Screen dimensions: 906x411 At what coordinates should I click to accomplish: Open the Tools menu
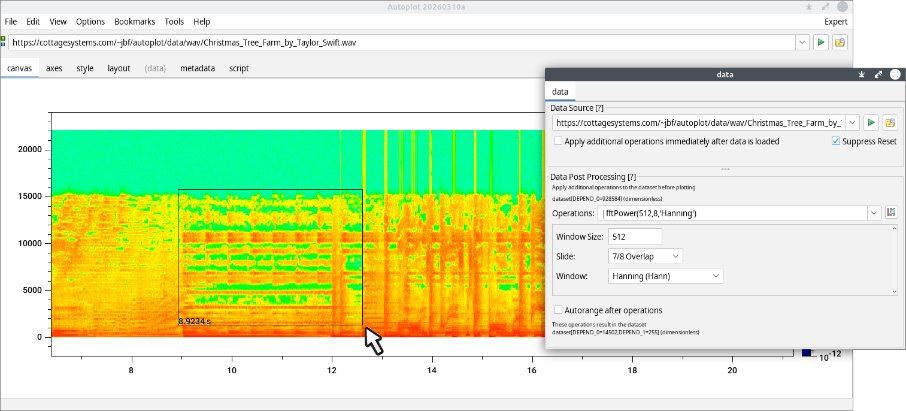coord(174,21)
